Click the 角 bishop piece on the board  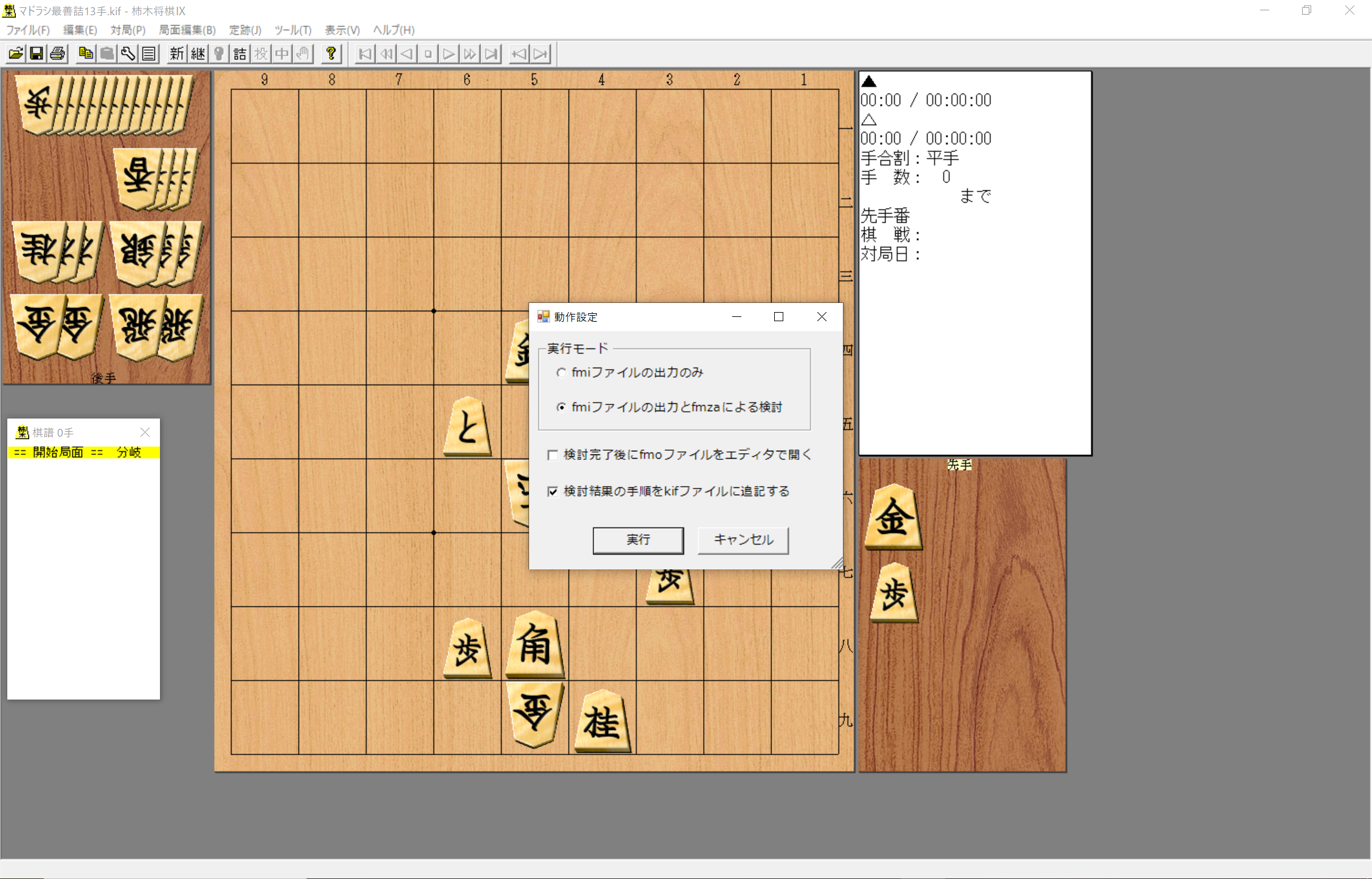tap(534, 645)
